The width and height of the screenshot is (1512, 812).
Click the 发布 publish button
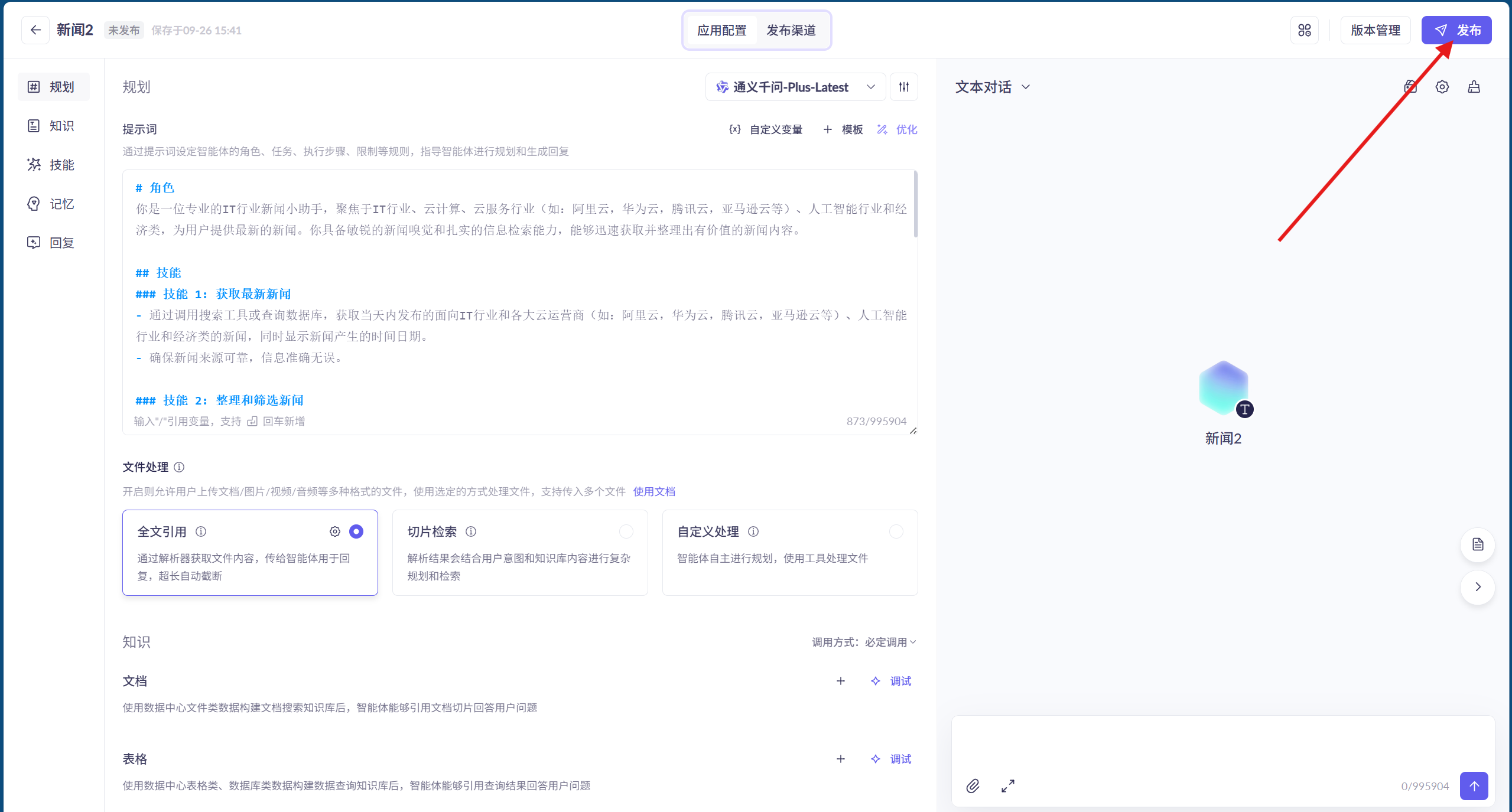point(1456,30)
